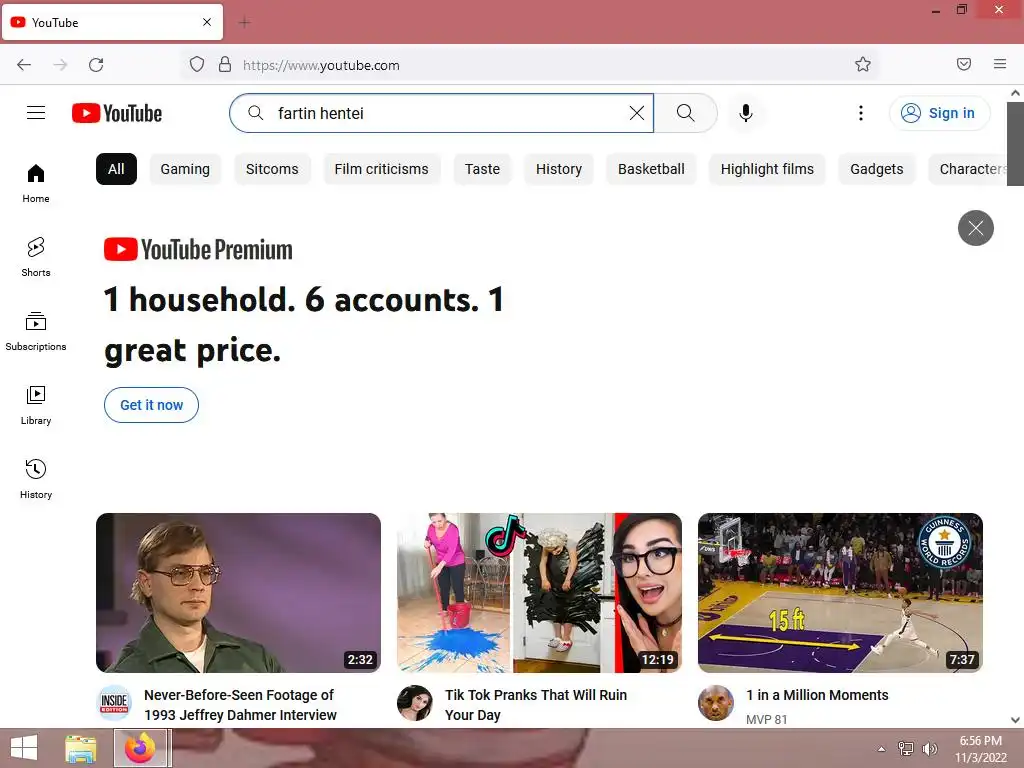
Task: Click the volume speaker tray icon
Action: (929, 748)
